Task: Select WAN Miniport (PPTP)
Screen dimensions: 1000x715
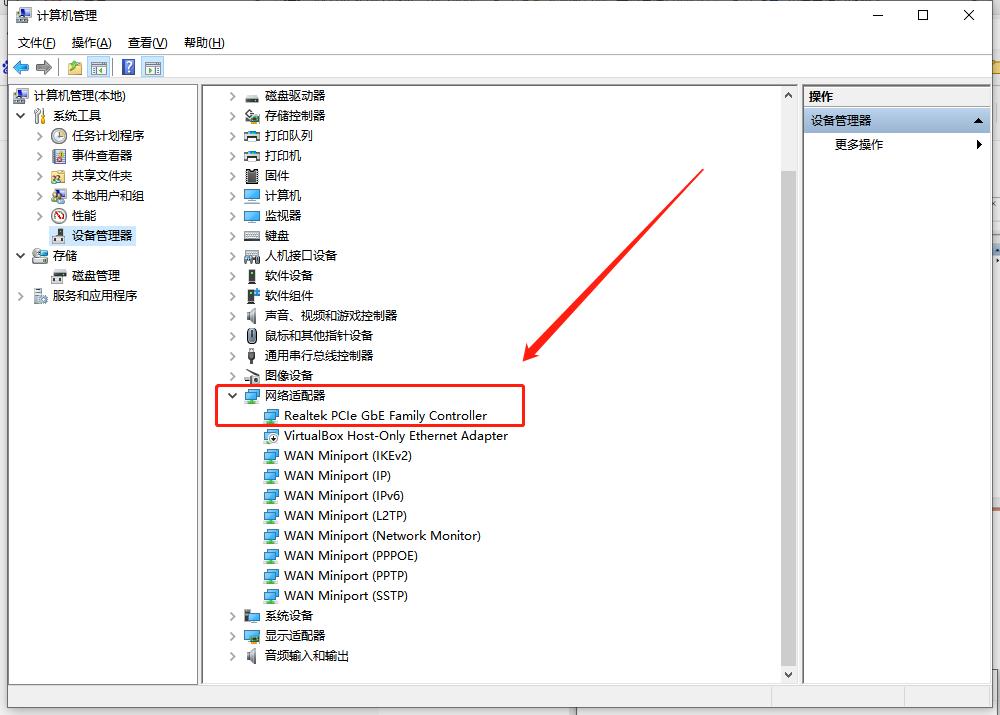Action: 346,576
